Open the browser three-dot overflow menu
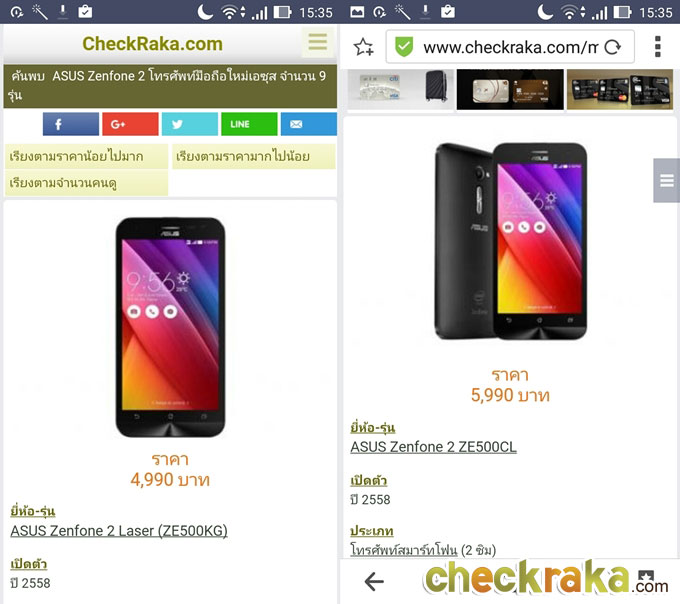The image size is (680, 604). (657, 46)
